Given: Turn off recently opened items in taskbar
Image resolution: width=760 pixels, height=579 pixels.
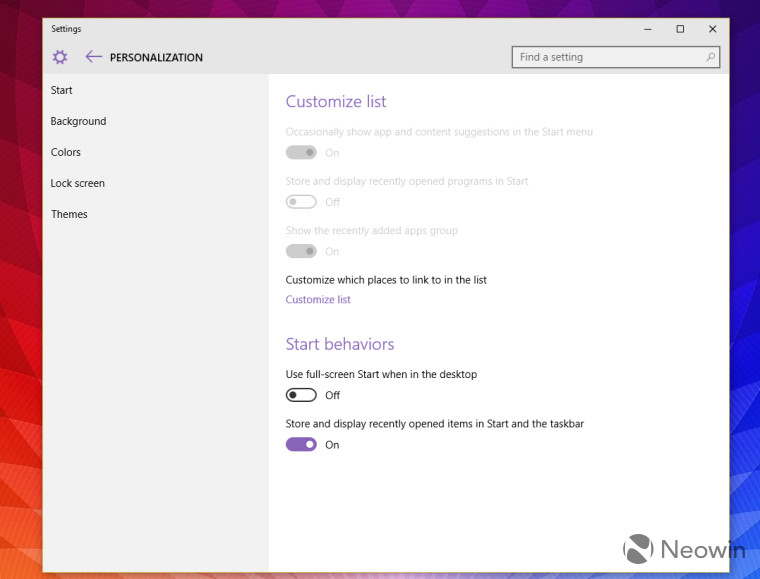Looking at the screenshot, I should pyautogui.click(x=301, y=444).
